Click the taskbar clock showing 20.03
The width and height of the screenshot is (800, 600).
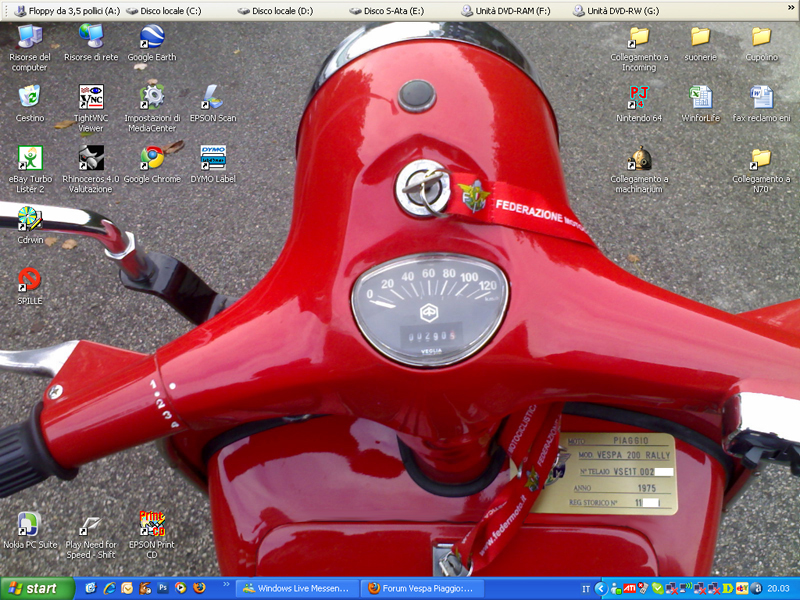point(778,589)
